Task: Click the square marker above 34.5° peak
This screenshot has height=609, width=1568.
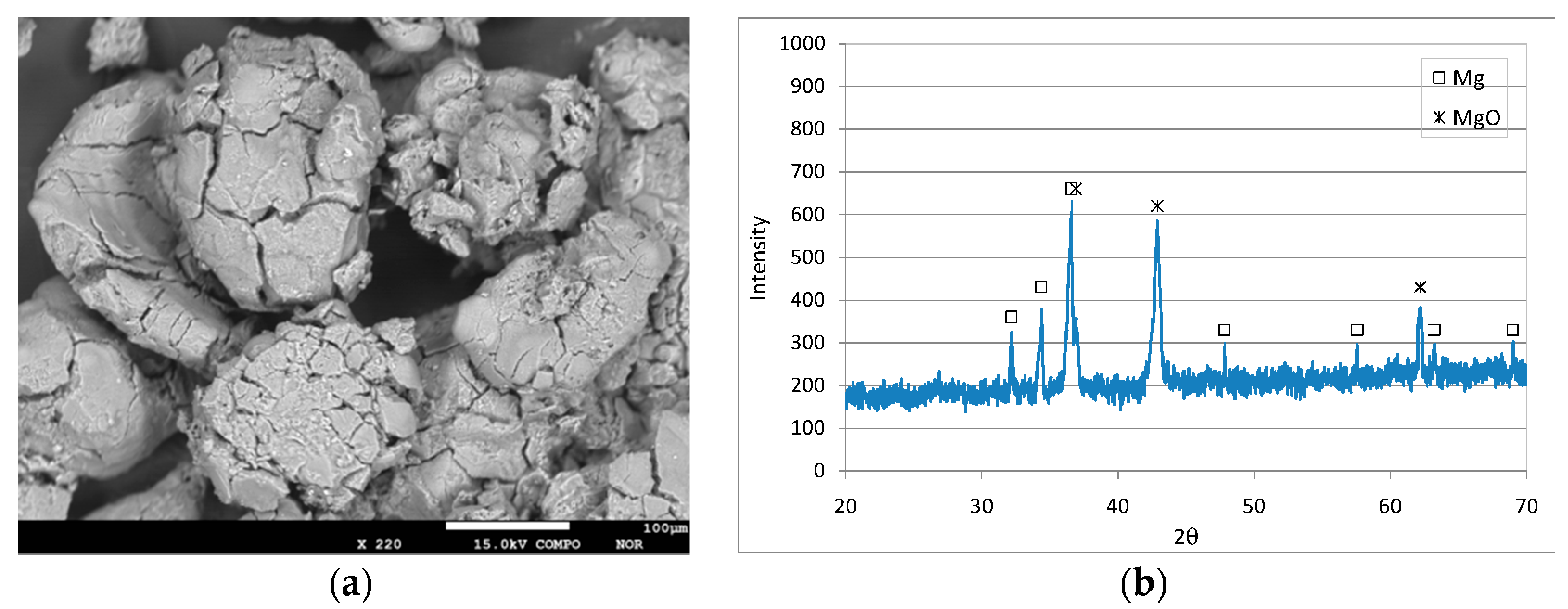Action: click(x=1041, y=287)
